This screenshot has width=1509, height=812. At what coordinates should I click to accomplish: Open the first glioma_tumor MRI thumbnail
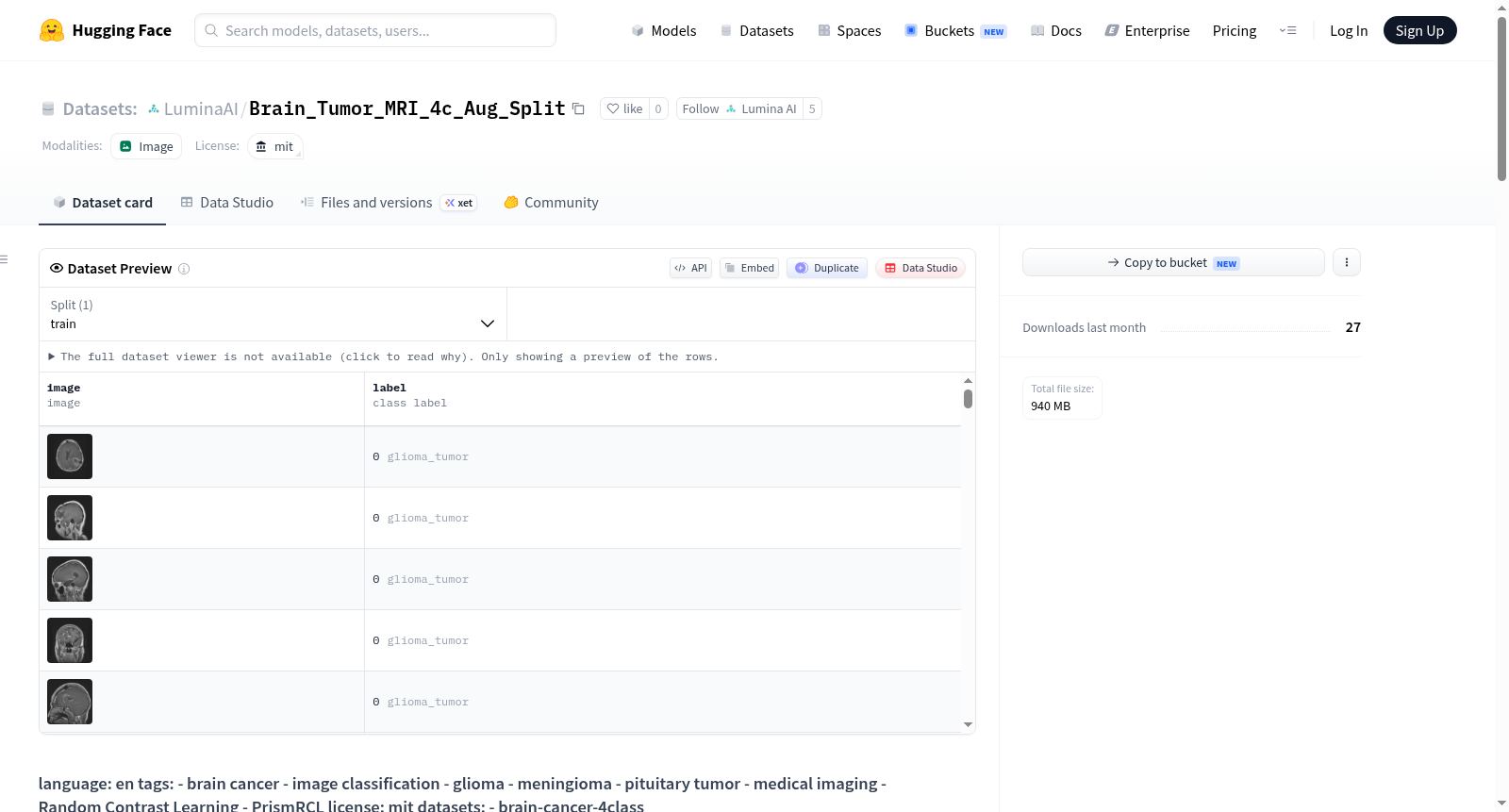(x=70, y=456)
